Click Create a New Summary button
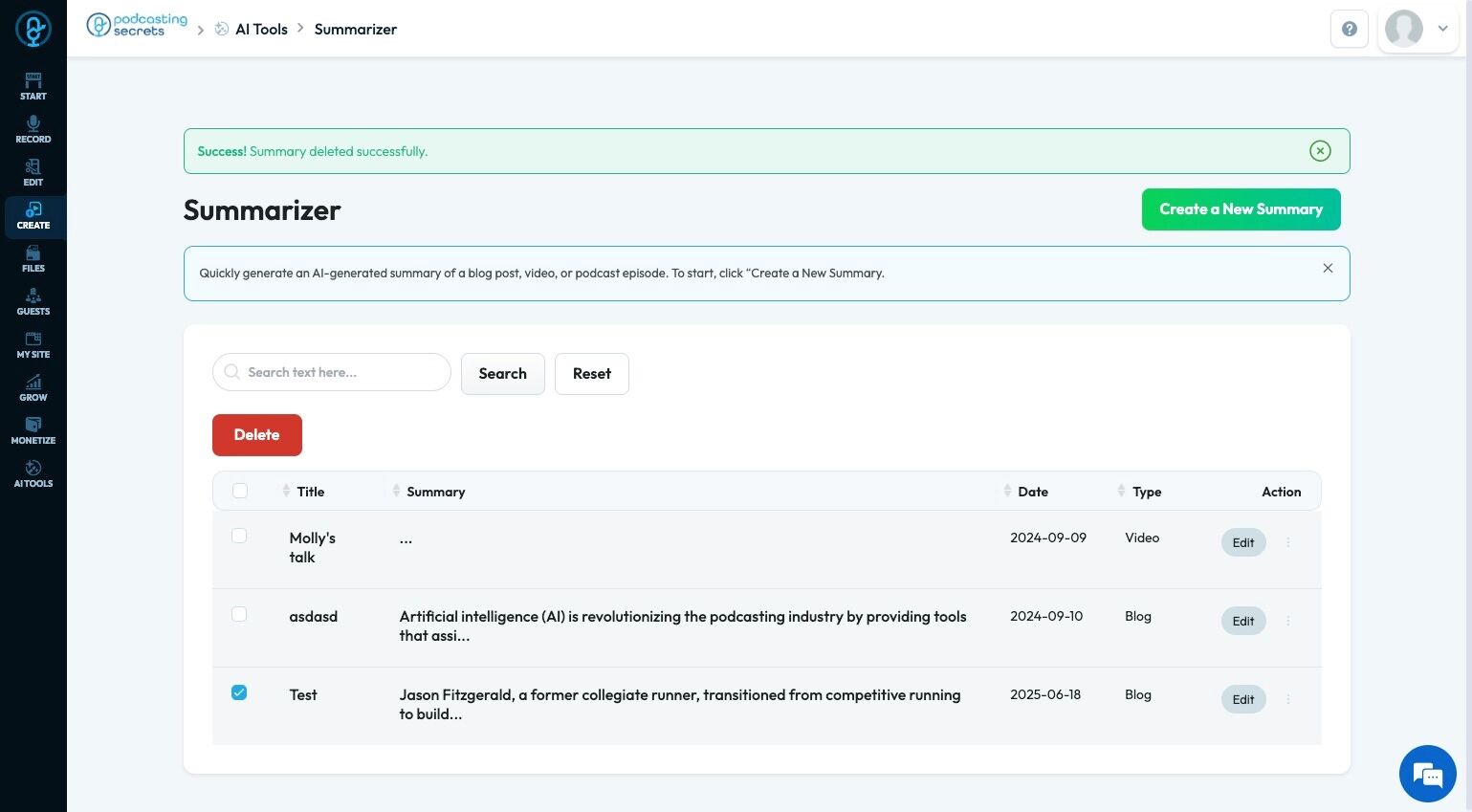The height and width of the screenshot is (812, 1472). (1241, 209)
